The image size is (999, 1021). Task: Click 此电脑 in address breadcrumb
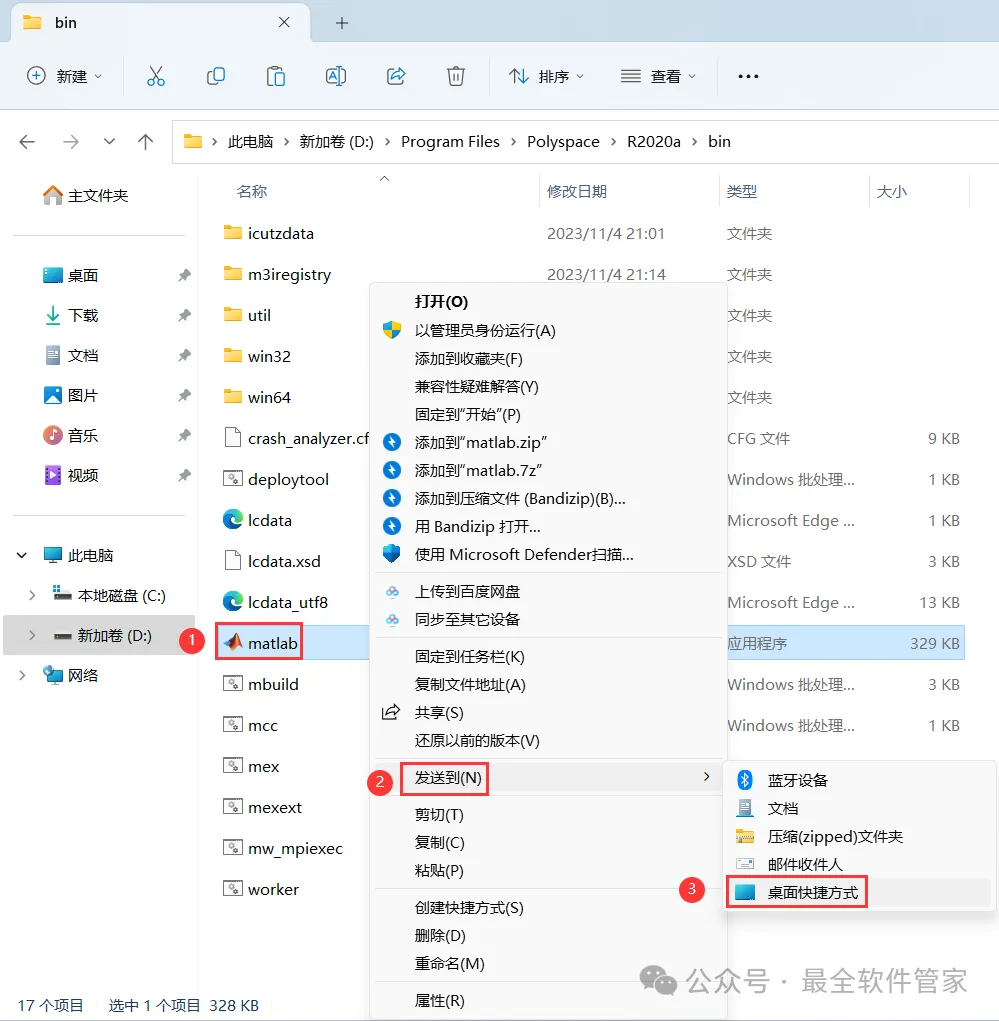(250, 141)
